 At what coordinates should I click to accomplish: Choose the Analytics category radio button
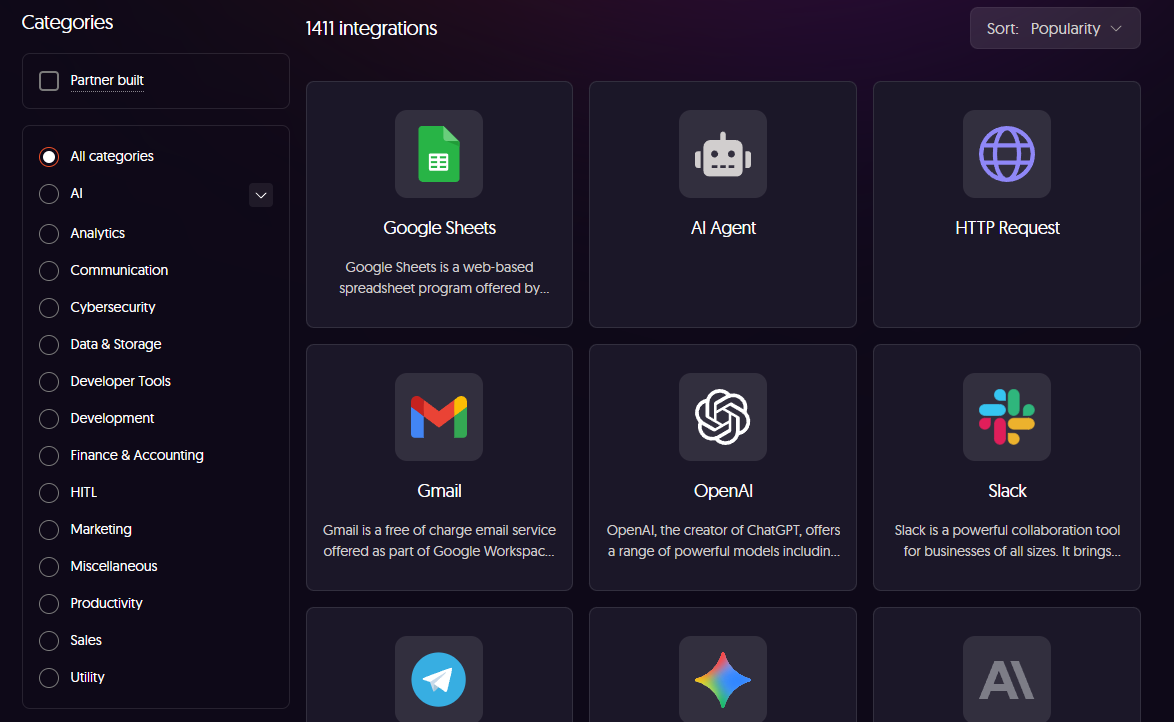[49, 234]
